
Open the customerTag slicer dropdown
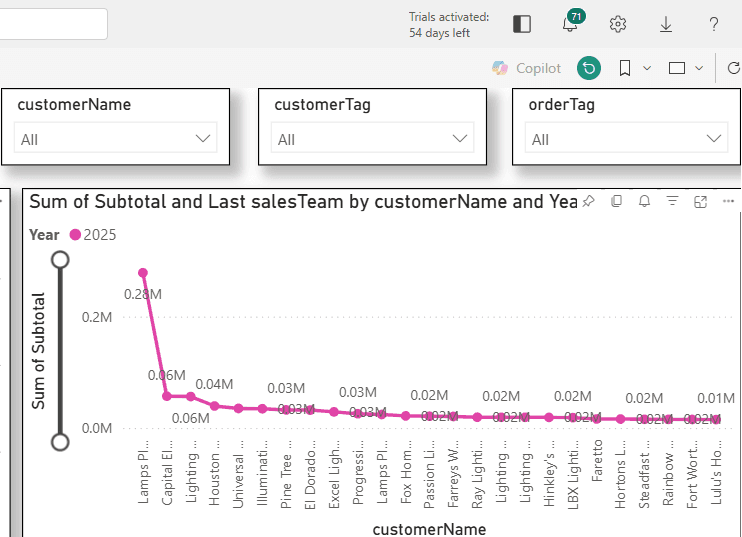point(372,138)
